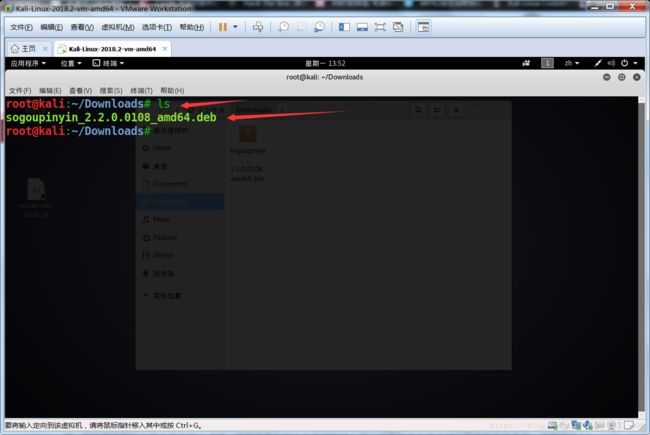Close the 主页 tab
The height and width of the screenshot is (435, 650).
pos(45,49)
